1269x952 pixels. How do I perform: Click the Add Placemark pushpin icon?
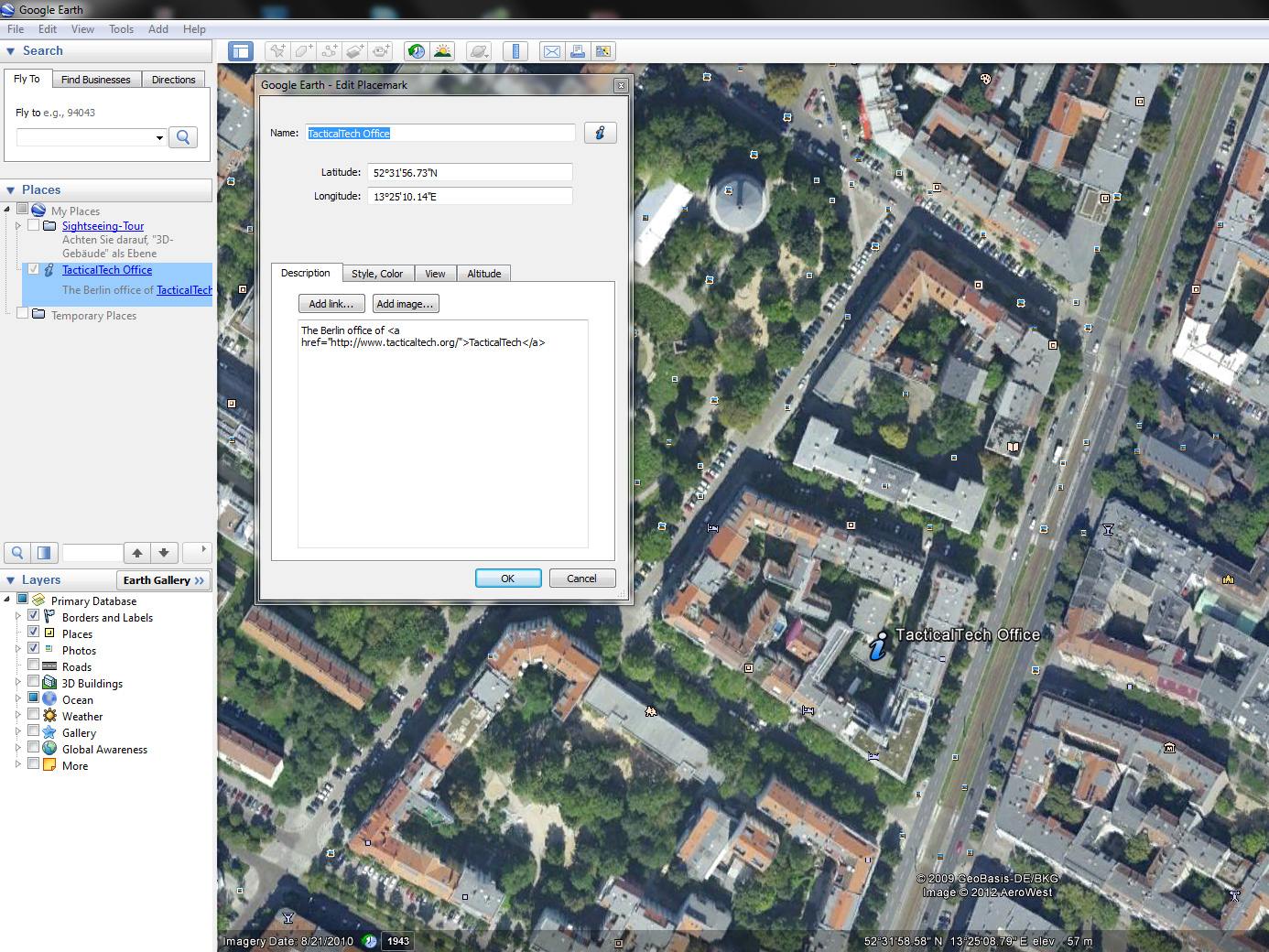277,51
